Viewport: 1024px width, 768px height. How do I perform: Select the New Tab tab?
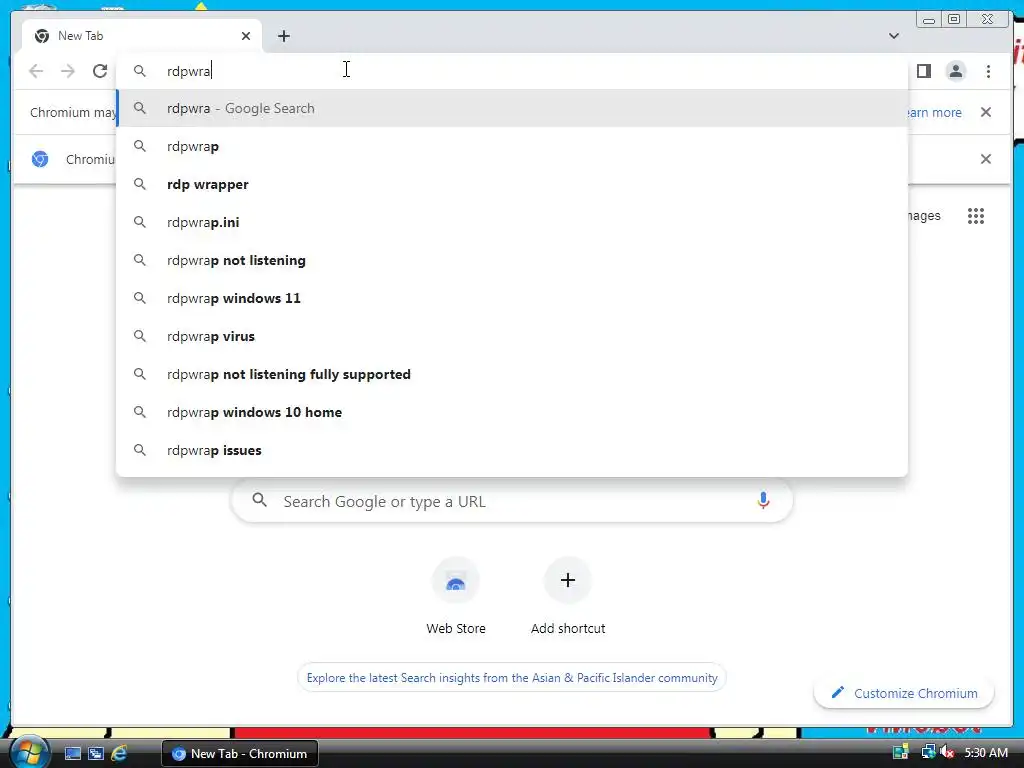pos(142,37)
